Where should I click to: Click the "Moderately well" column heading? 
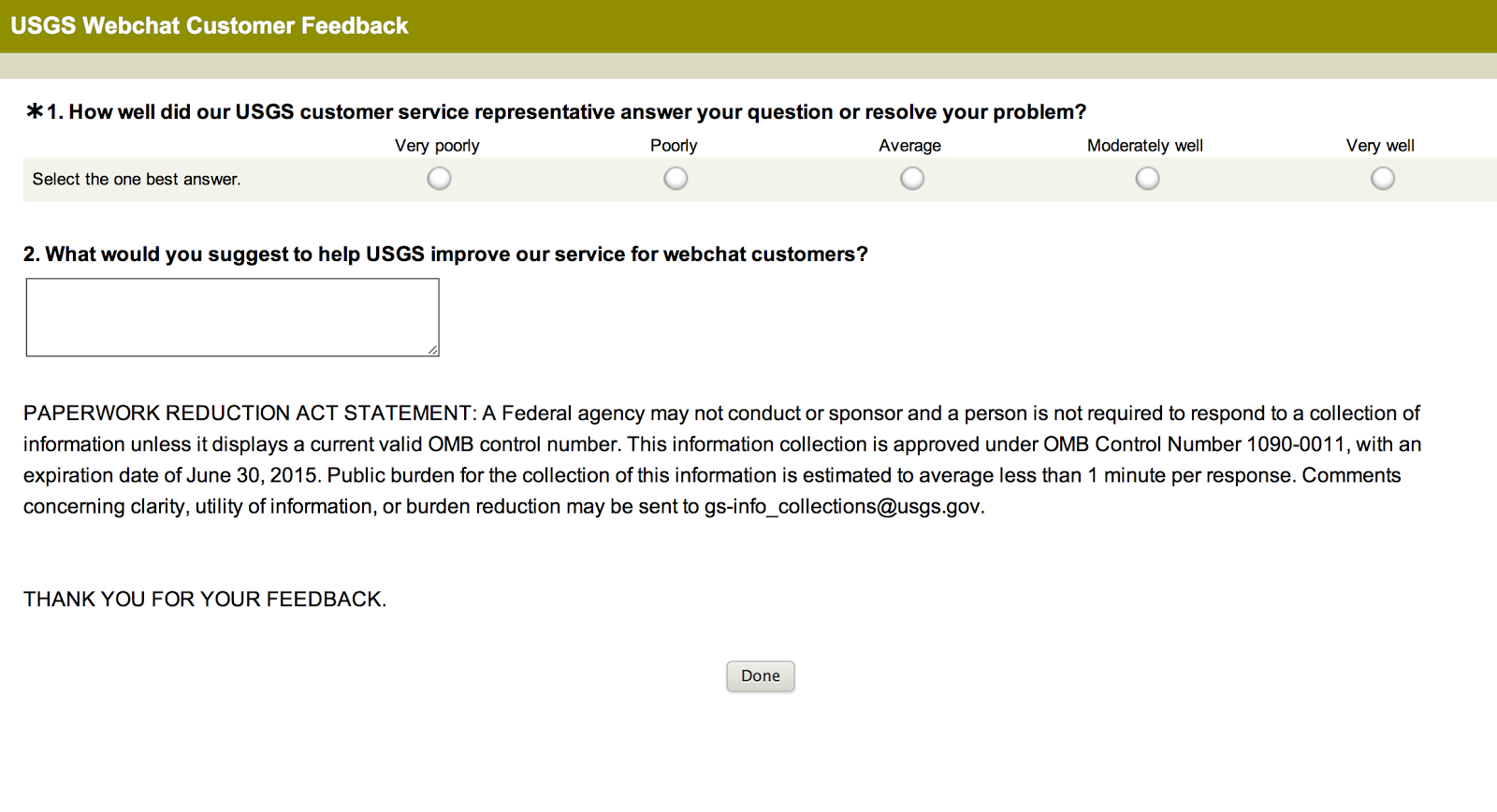1144,146
